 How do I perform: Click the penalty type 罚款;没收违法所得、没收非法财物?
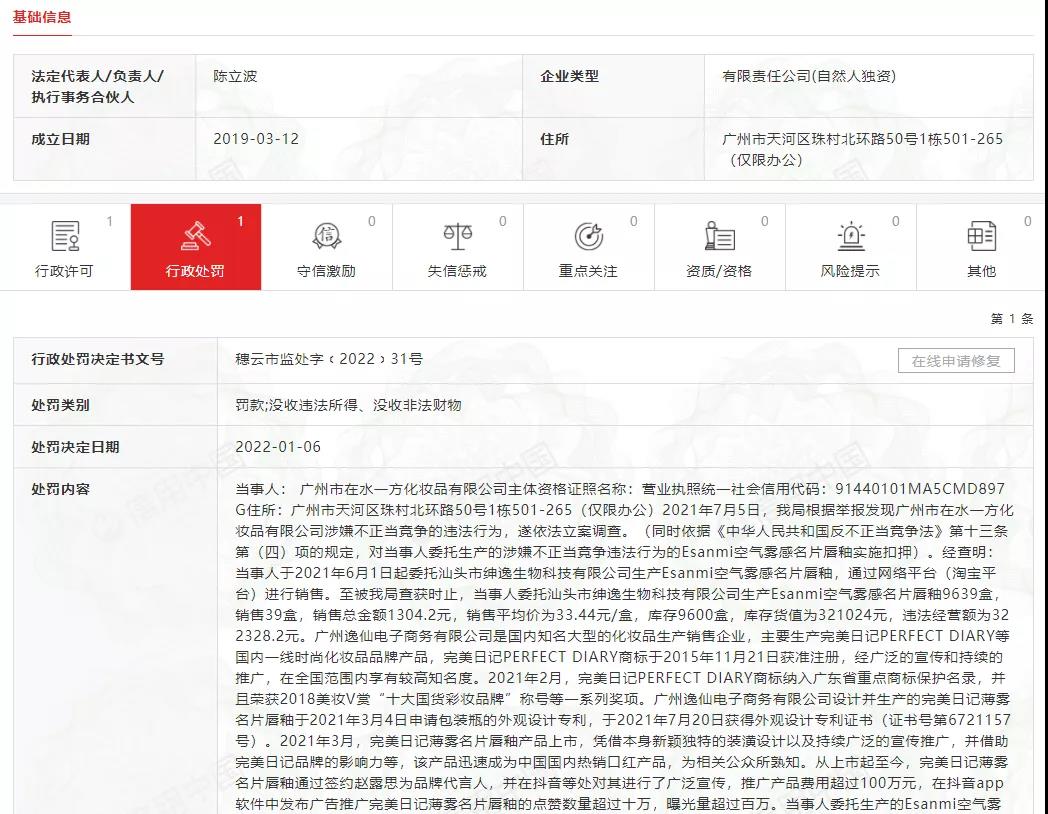[x=348, y=405]
